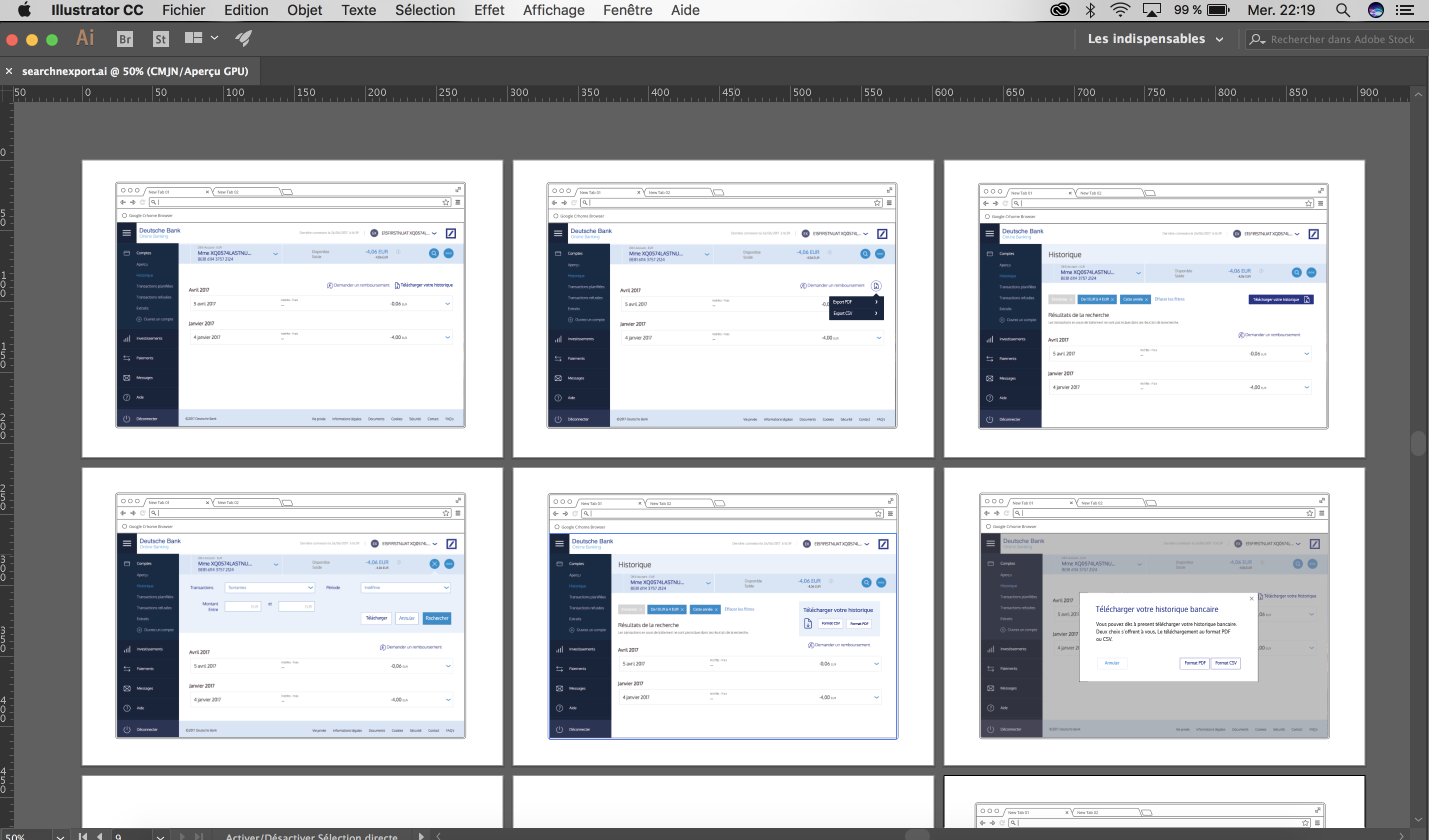Click the Siri icon in menu bar
The height and width of the screenshot is (840, 1429).
pos(1375,9)
